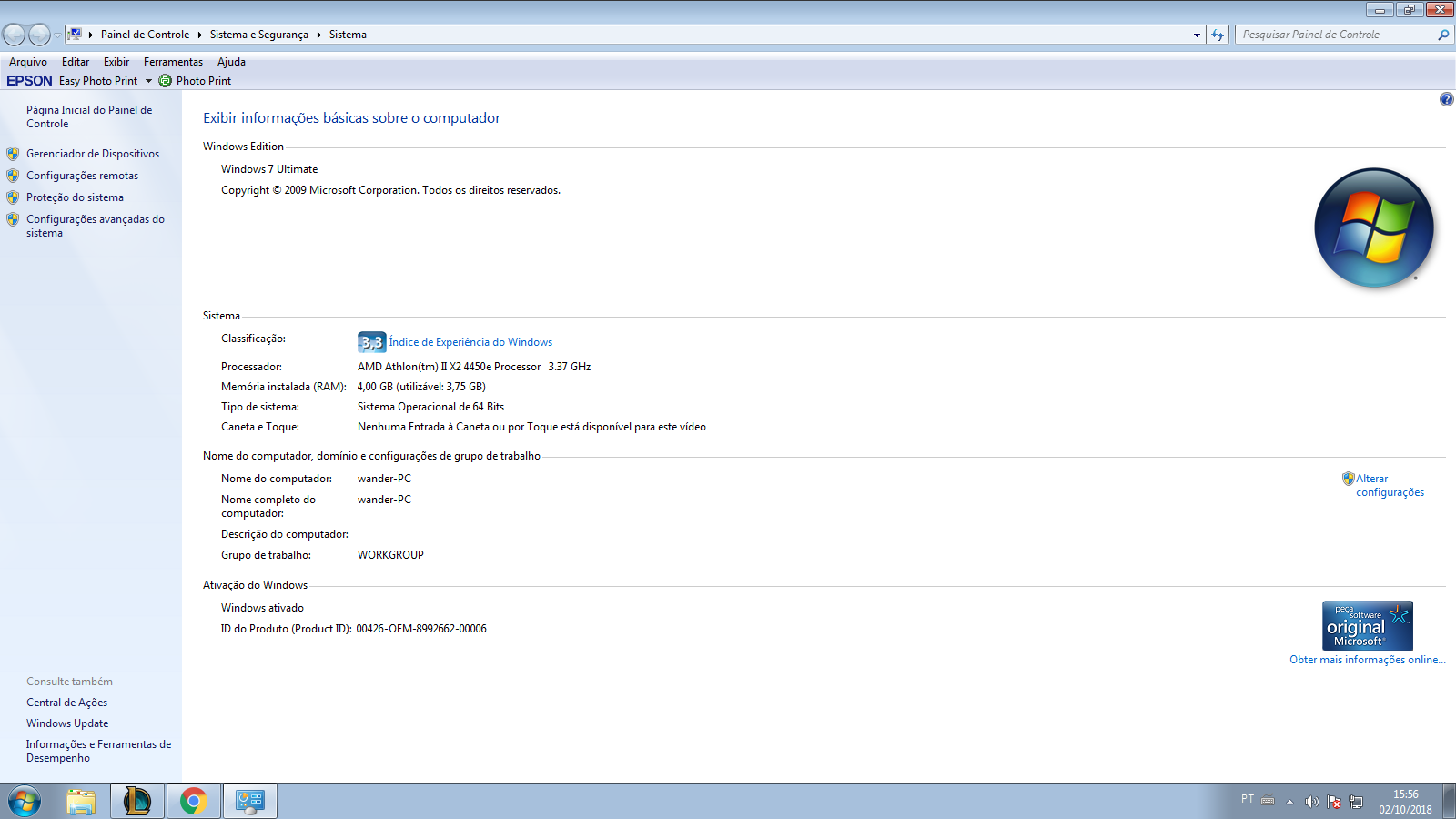
Task: Click the Show desktop strip beside the clock
Action: [x=1449, y=802]
